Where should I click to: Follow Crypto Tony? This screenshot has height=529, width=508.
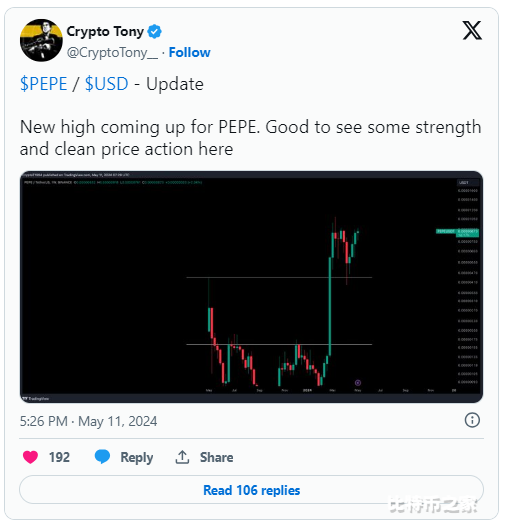pyautogui.click(x=191, y=53)
